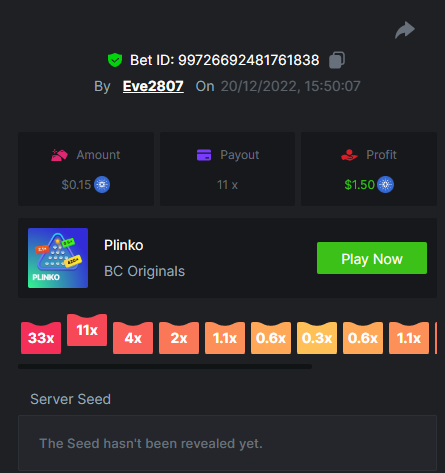445x473 pixels.
Task: Click the Plinko game title
Action: click(x=124, y=245)
